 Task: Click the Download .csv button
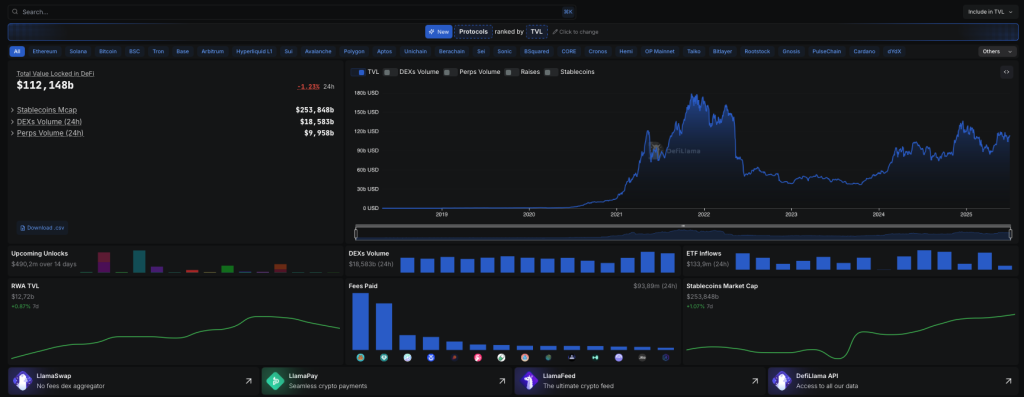point(42,228)
